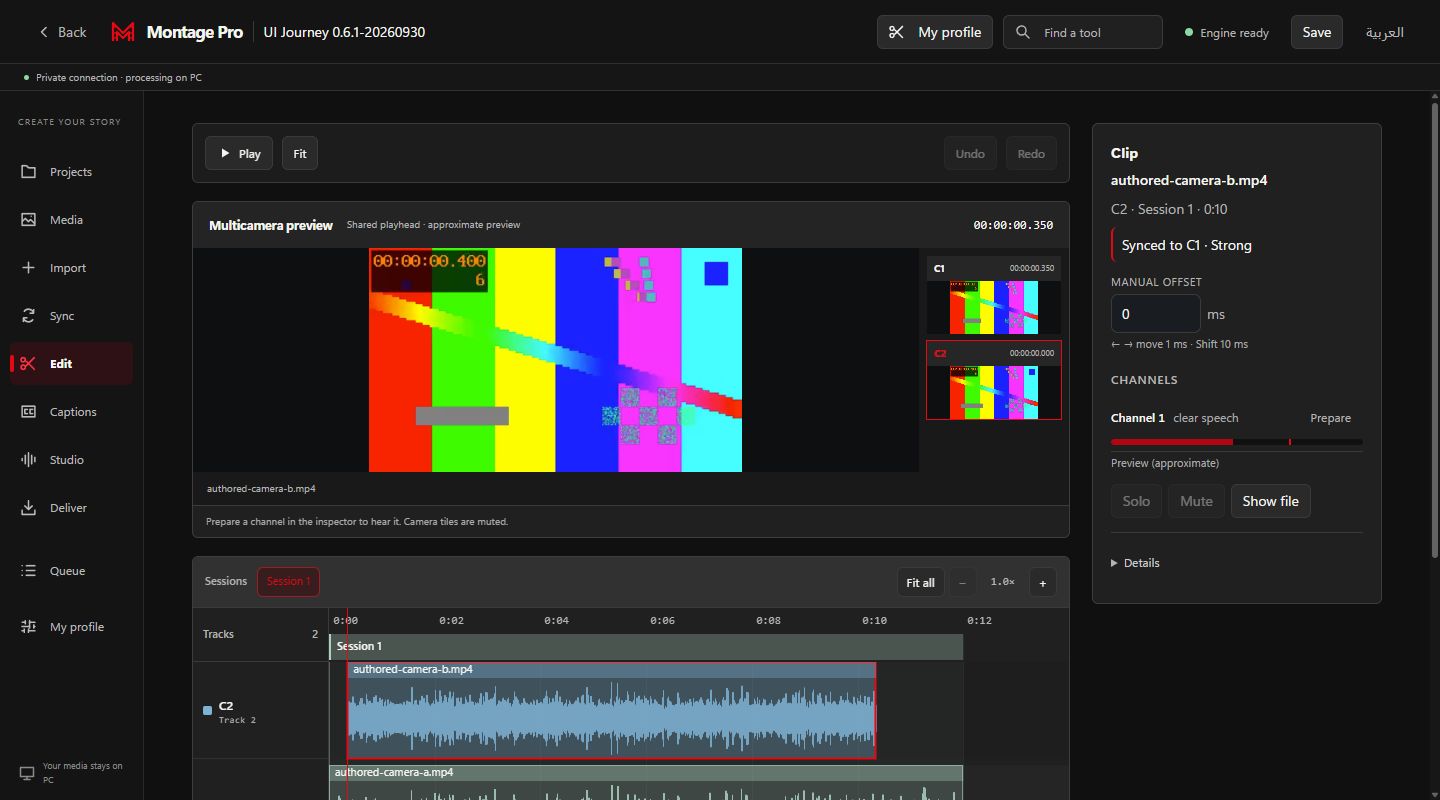Open the Deliver download icon

(x=28, y=508)
